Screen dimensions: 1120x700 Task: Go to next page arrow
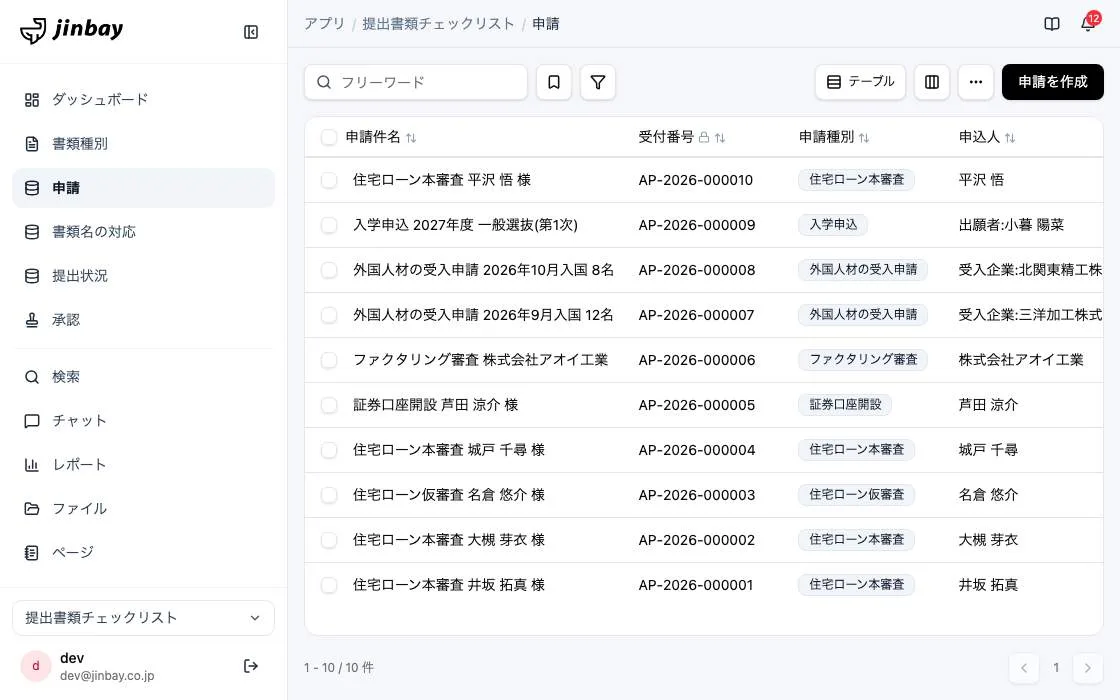(1087, 668)
